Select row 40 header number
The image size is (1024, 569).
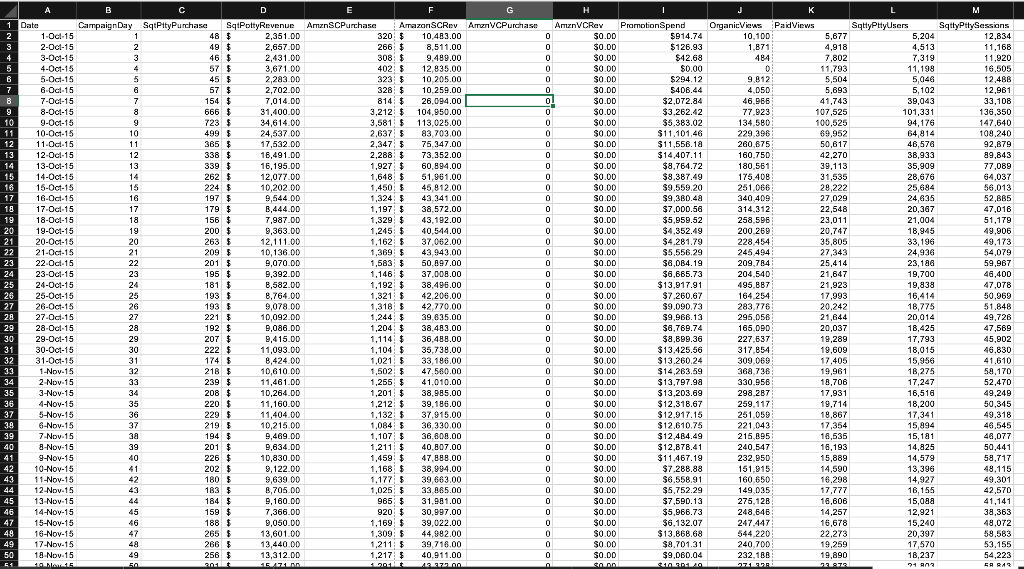pos(9,447)
